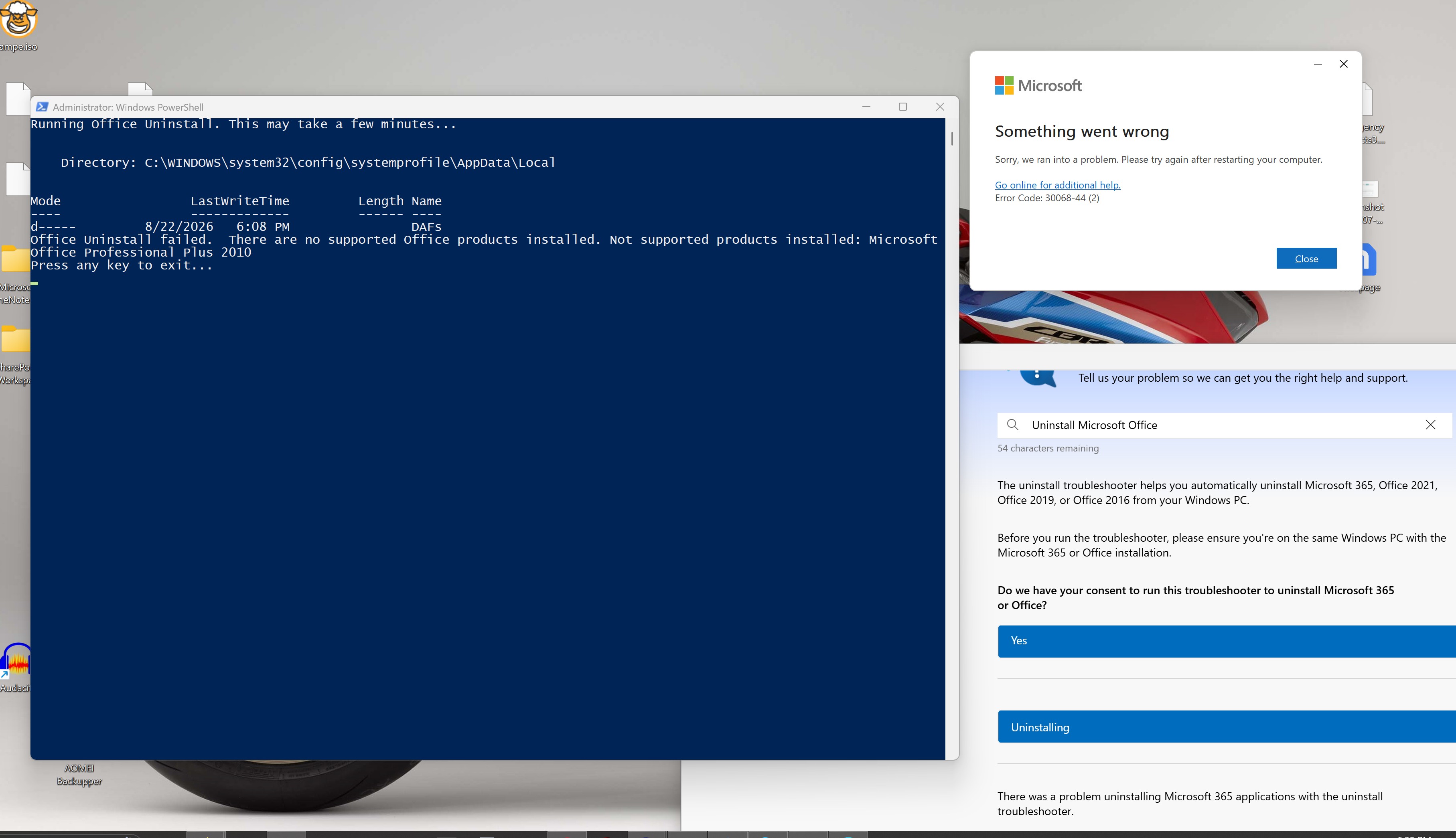Close the Administrator: Windows PowerShell window
Image resolution: width=1456 pixels, height=838 pixels.
tap(940, 107)
